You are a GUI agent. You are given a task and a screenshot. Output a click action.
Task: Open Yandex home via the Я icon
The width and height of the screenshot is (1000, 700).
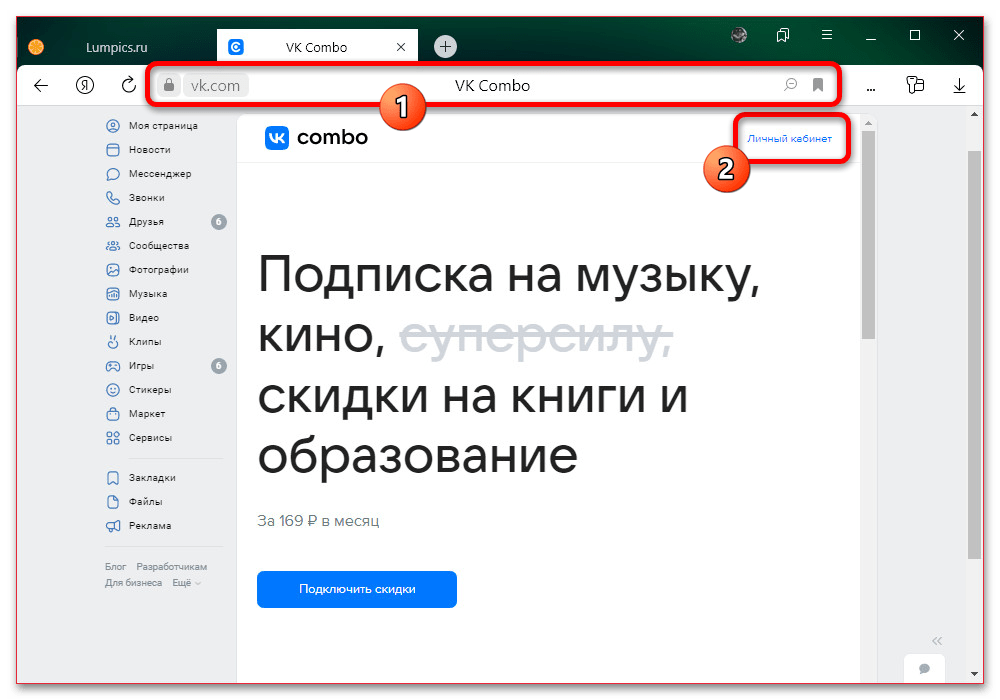(85, 85)
